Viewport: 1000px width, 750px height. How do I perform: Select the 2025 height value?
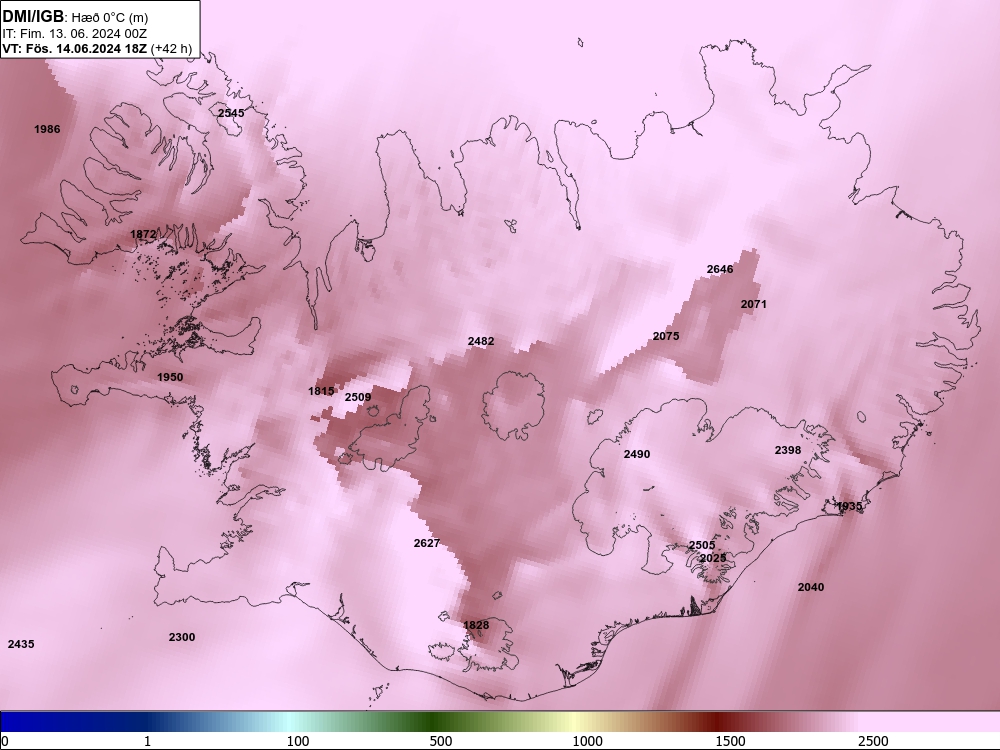[x=713, y=558]
